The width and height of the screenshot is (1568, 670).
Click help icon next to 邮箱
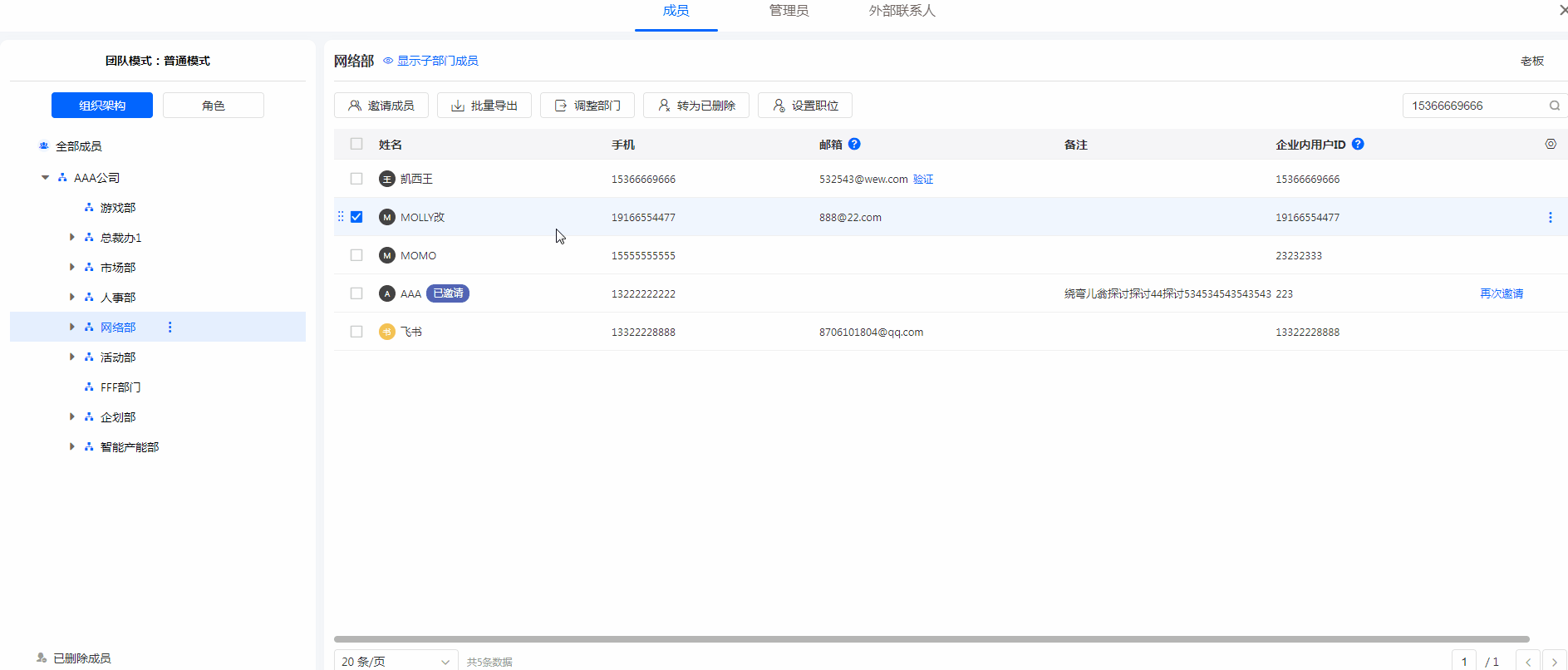point(854,144)
